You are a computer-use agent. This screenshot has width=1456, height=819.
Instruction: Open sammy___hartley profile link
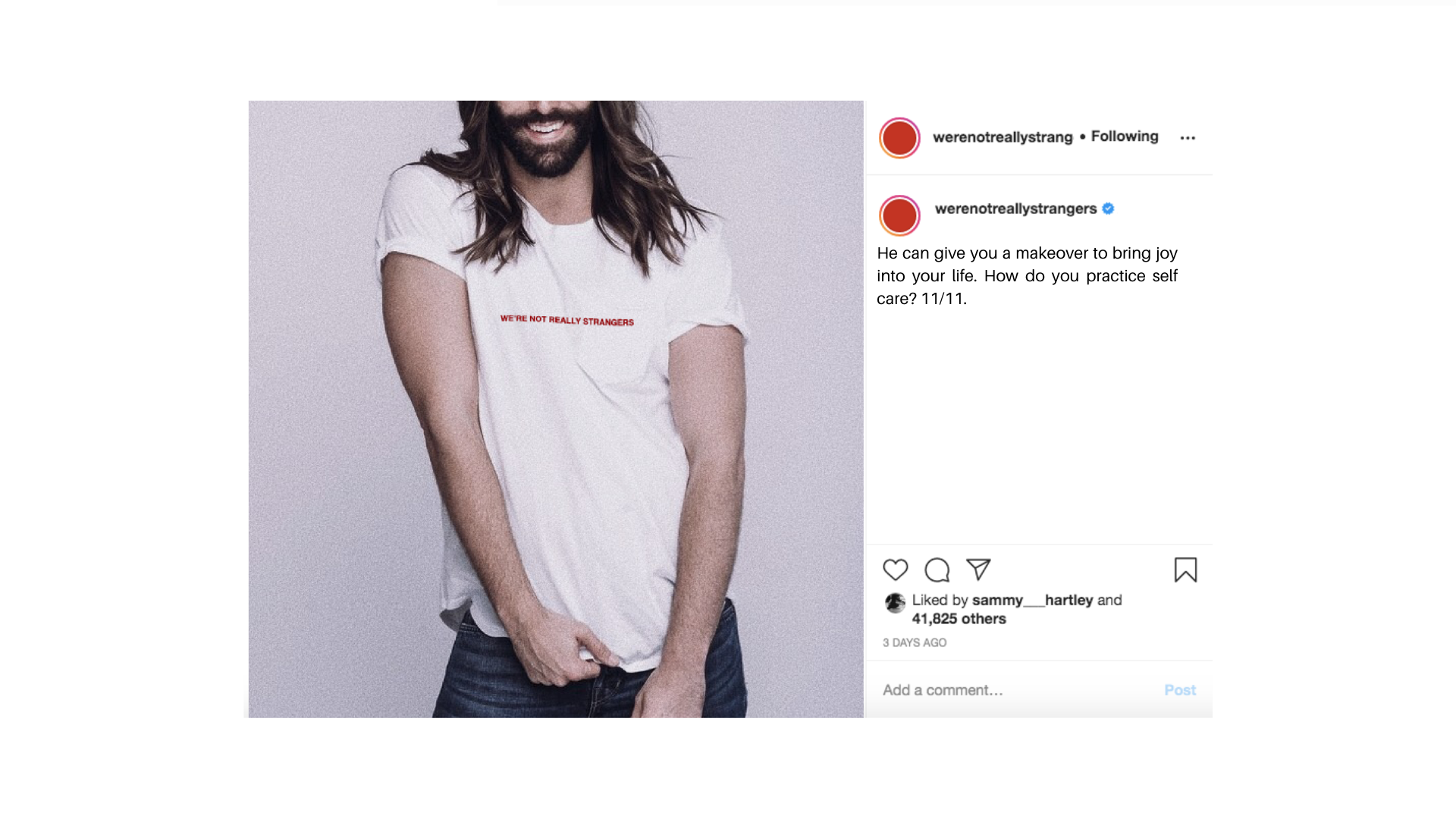click(1032, 600)
